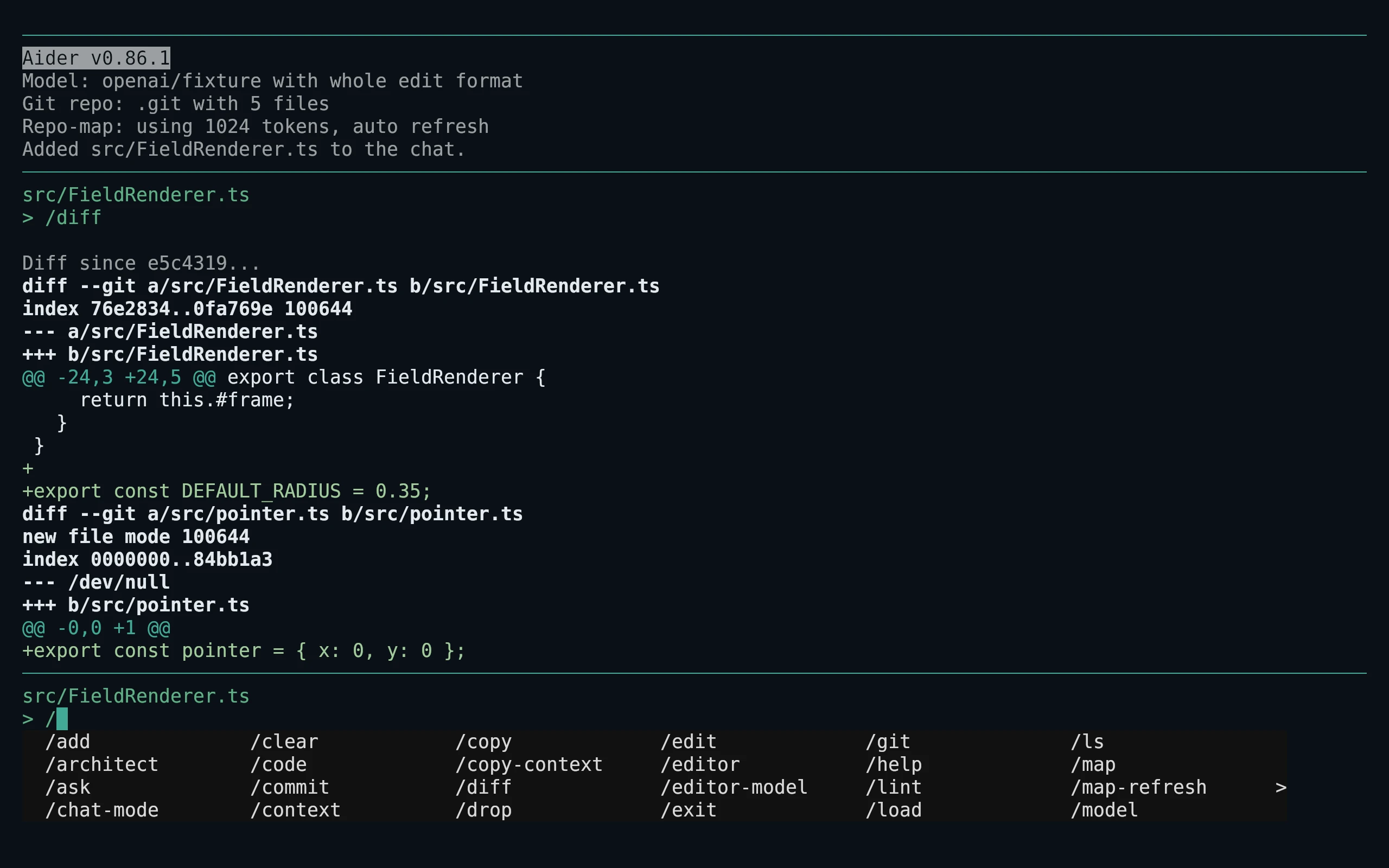Viewport: 1389px width, 868px height.
Task: Pick /copy-context from the command list
Action: (529, 765)
